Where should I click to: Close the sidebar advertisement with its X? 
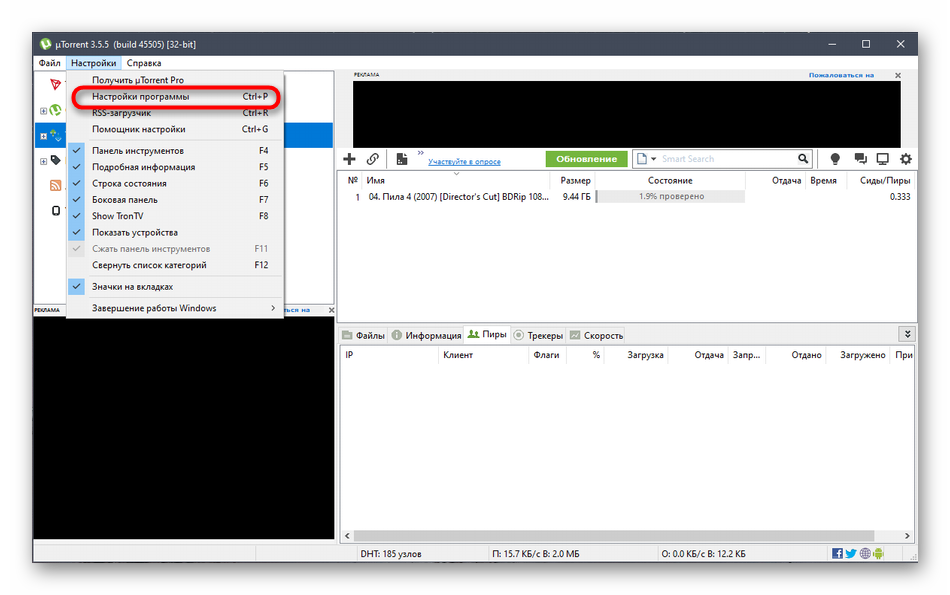point(331,310)
